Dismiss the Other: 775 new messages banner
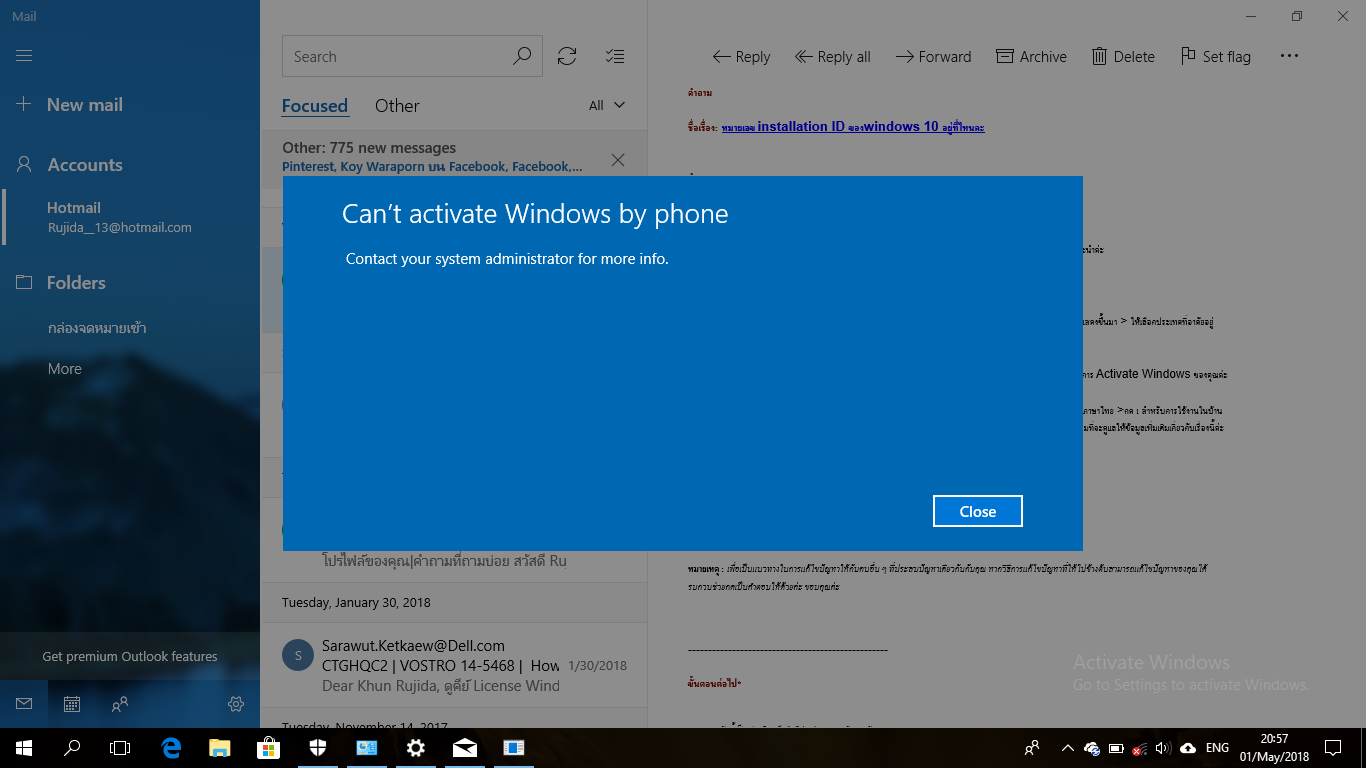1366x768 pixels. 618,160
